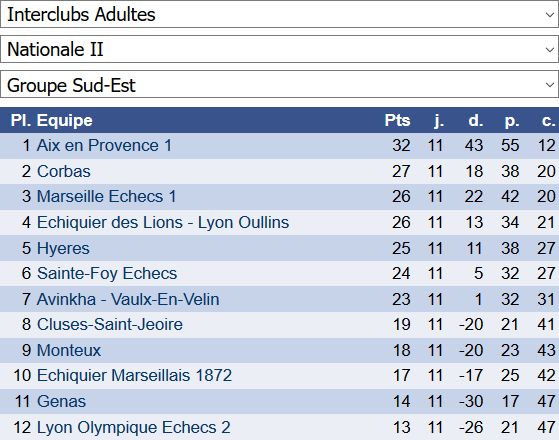Open Sainte-Foy Echecs team page
Viewport: 559px width, 440px height.
pos(107,273)
